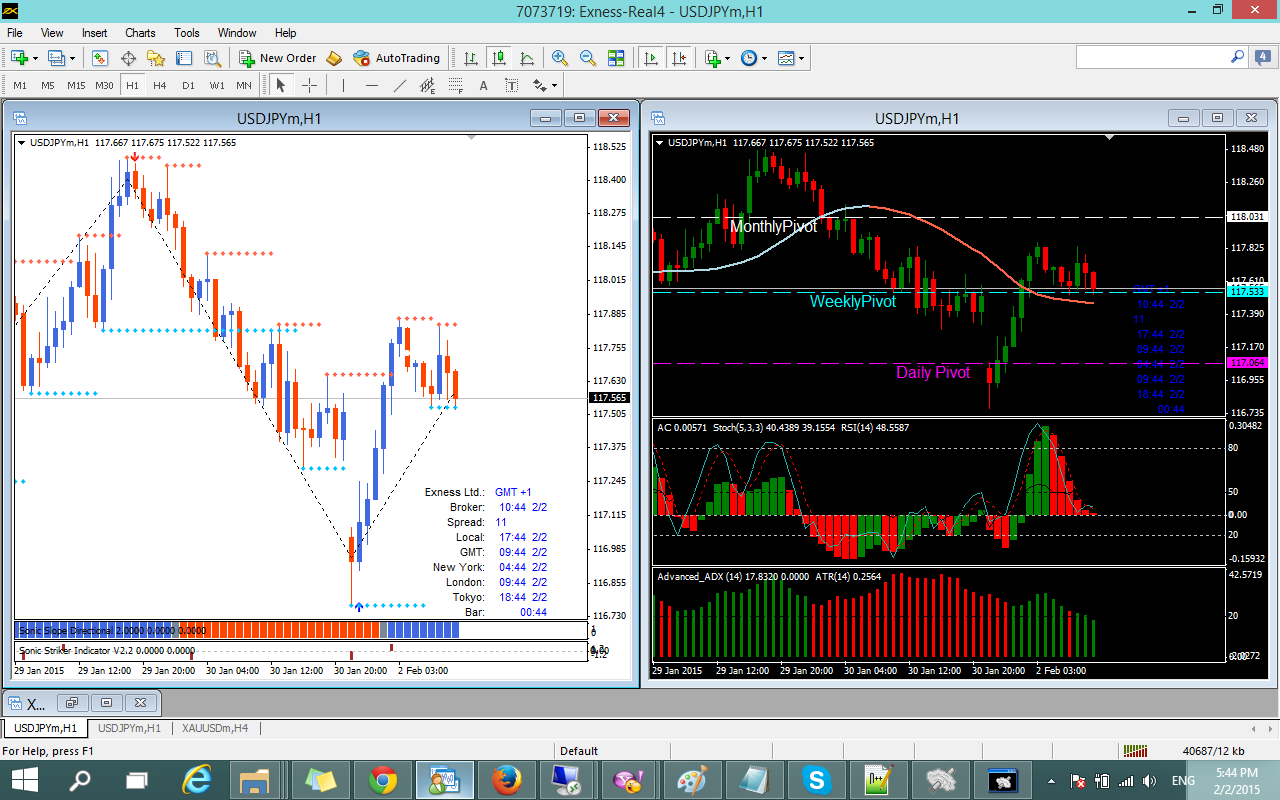Viewport: 1280px width, 800px height.
Task: Open the Navigator panel icon
Action: (x=156, y=58)
